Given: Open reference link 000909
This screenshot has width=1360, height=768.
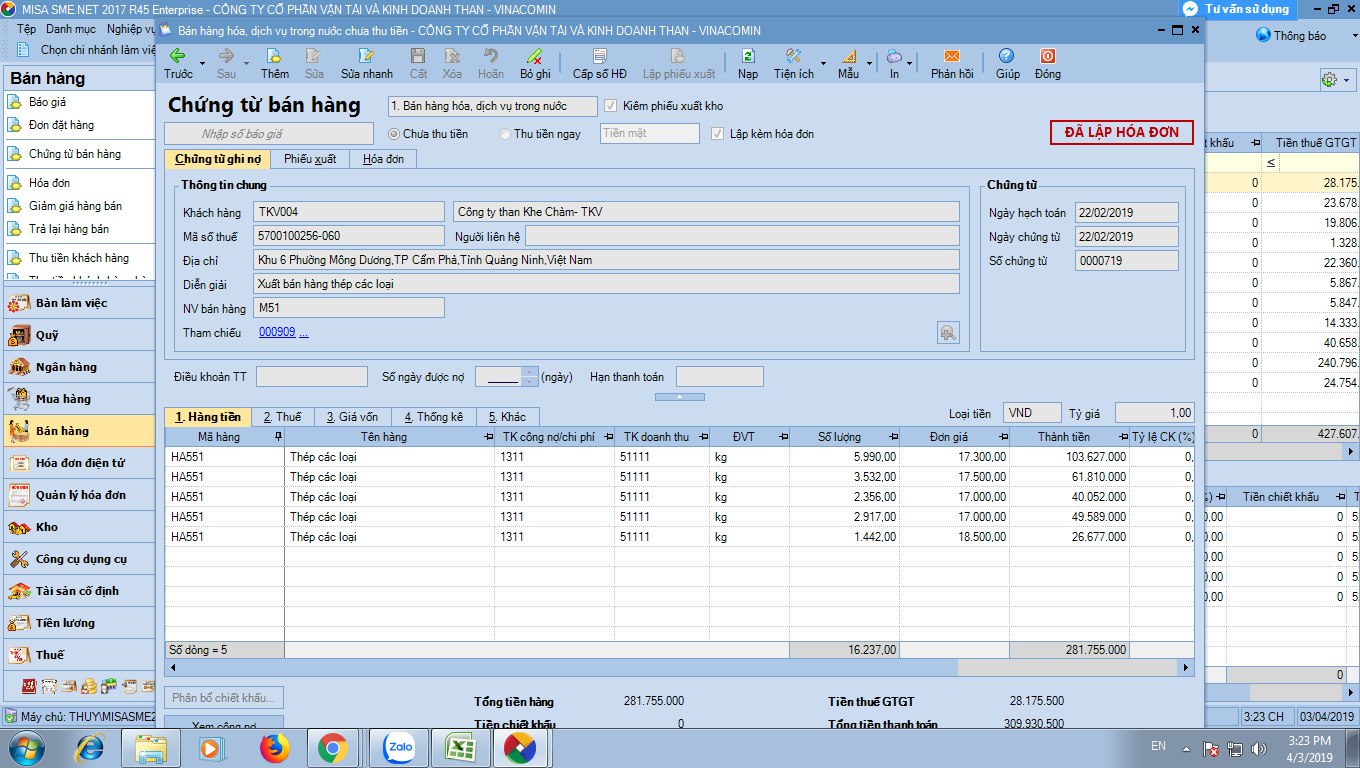Looking at the screenshot, I should click(x=277, y=332).
